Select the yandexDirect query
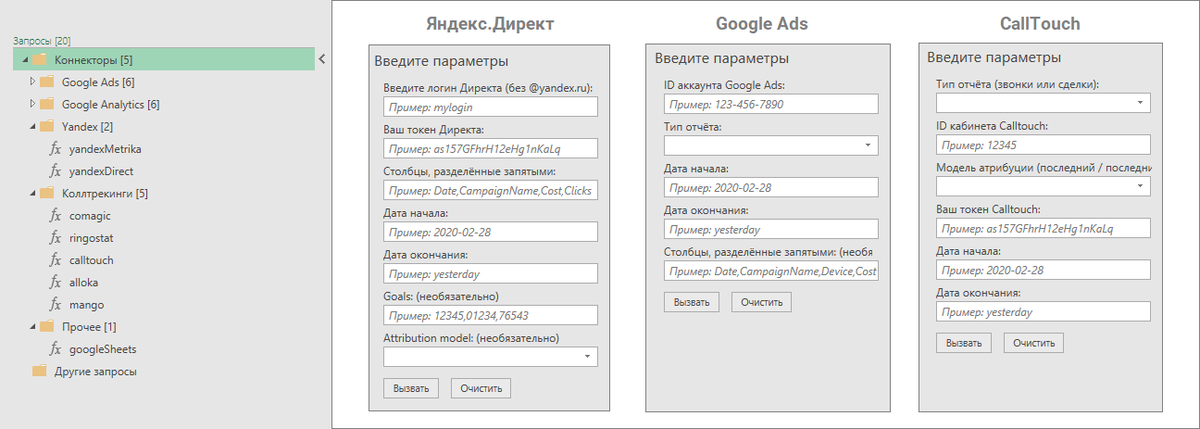Screen dimensions: 1200x429 point(101,171)
